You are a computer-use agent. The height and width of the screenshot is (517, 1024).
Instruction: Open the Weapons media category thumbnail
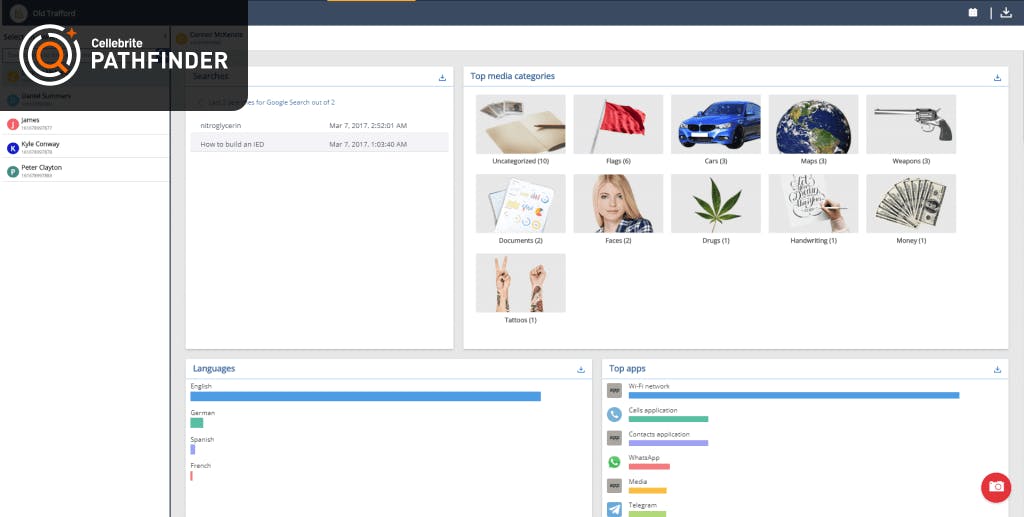coord(910,125)
